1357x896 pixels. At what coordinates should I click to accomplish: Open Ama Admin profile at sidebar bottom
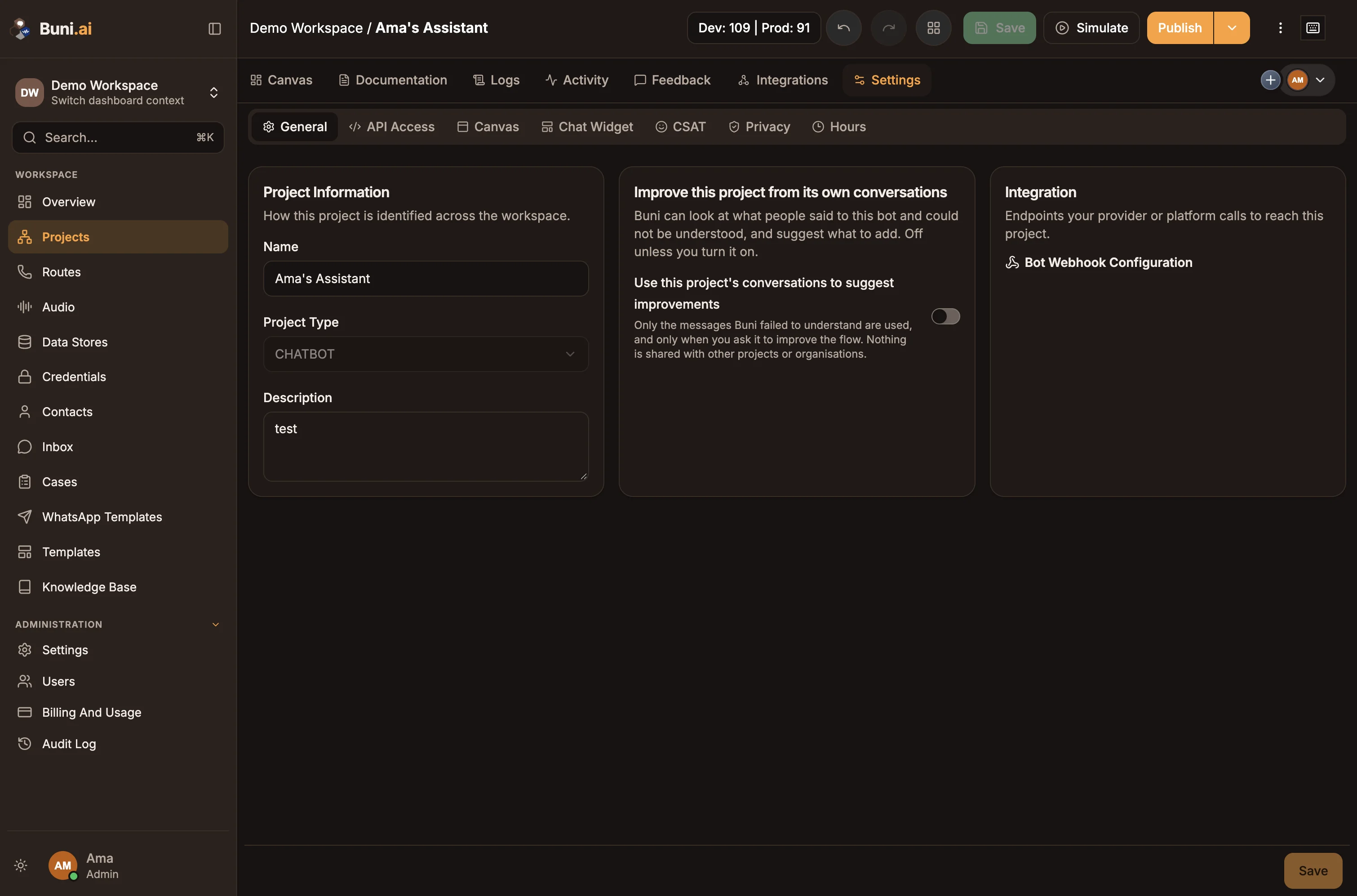tap(84, 866)
